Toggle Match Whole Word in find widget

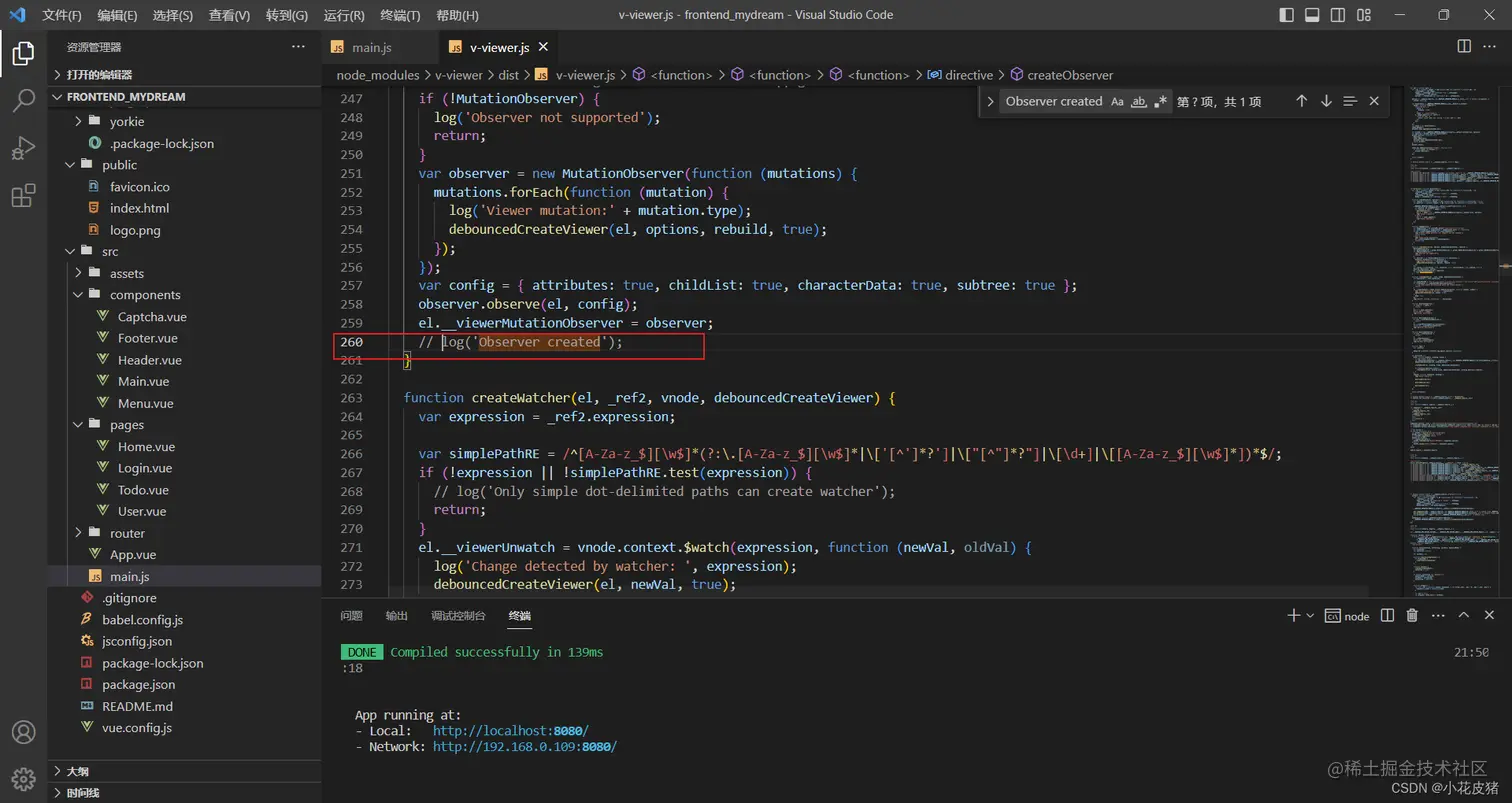(1138, 101)
